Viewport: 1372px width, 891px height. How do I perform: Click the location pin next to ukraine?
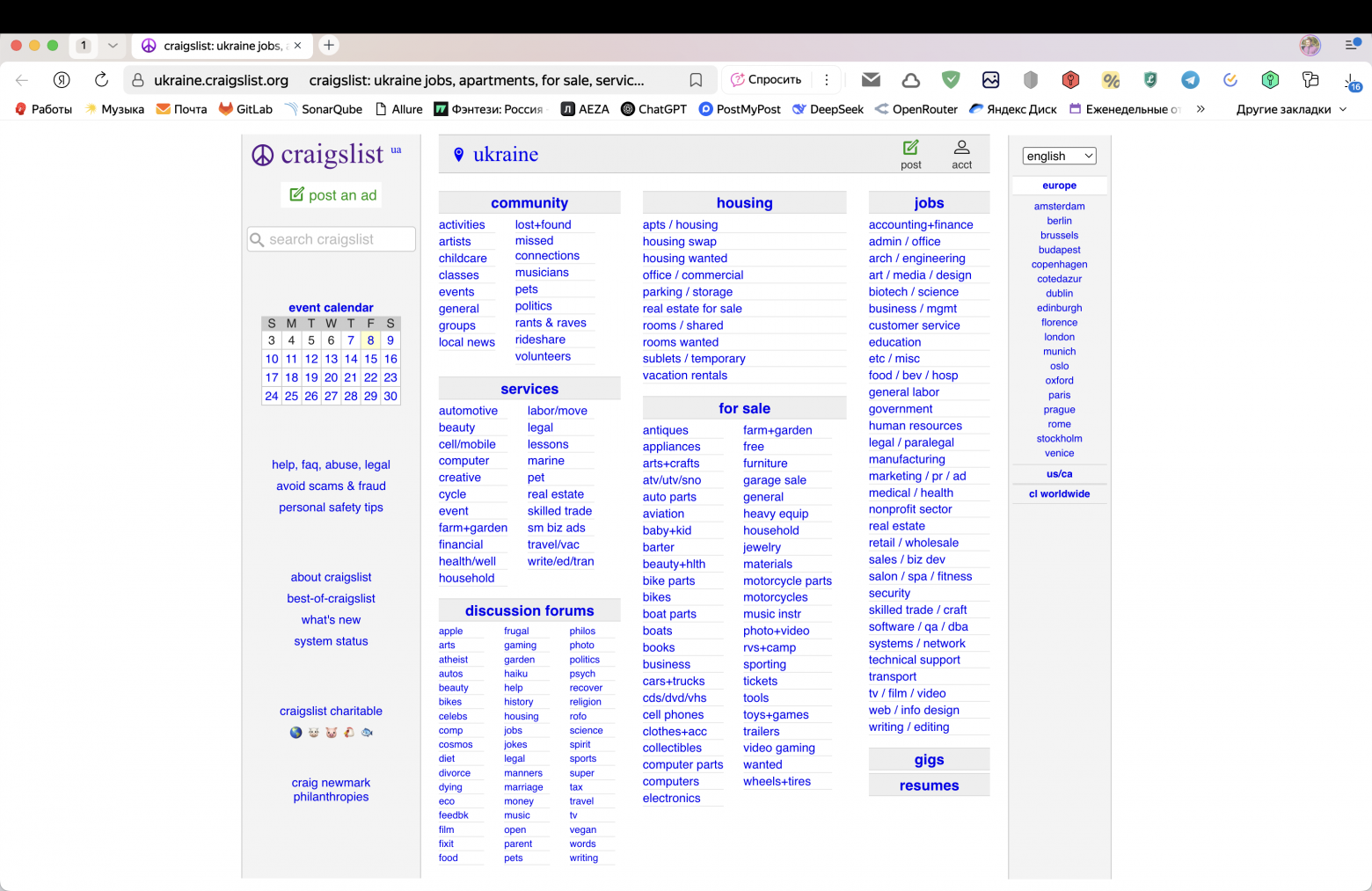click(458, 155)
